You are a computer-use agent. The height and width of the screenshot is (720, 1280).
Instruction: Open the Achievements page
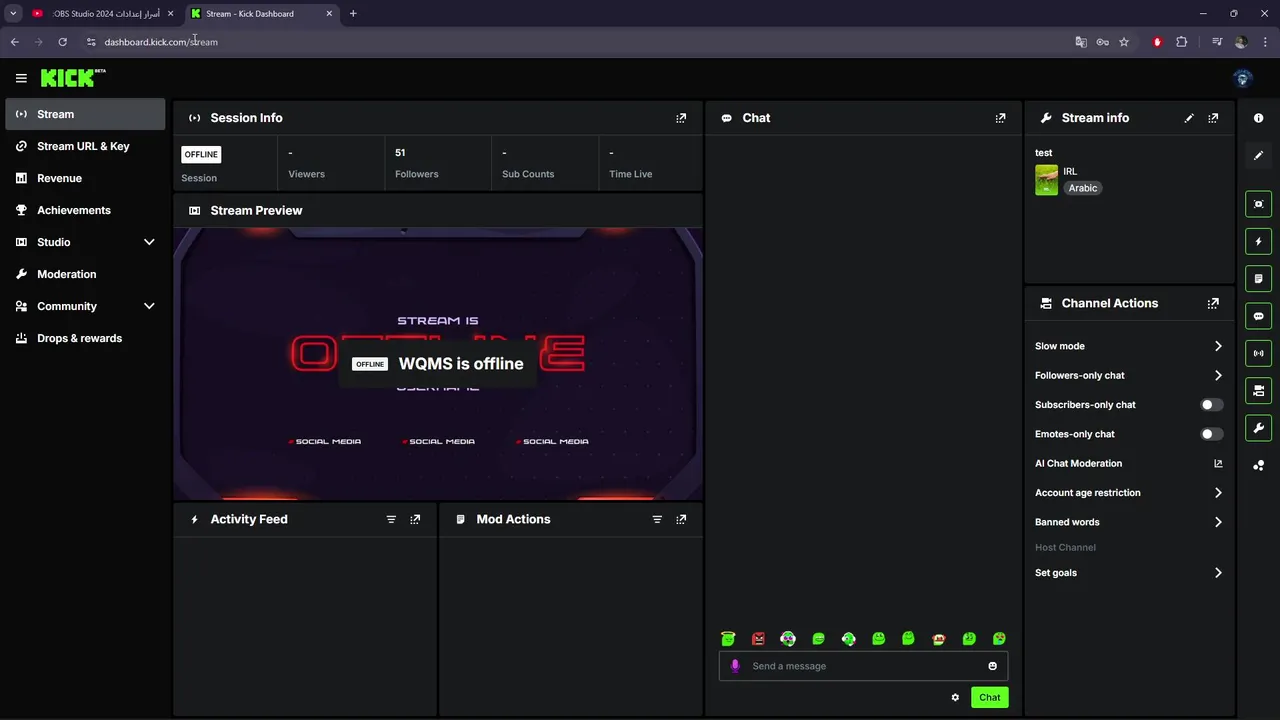[85, 210]
